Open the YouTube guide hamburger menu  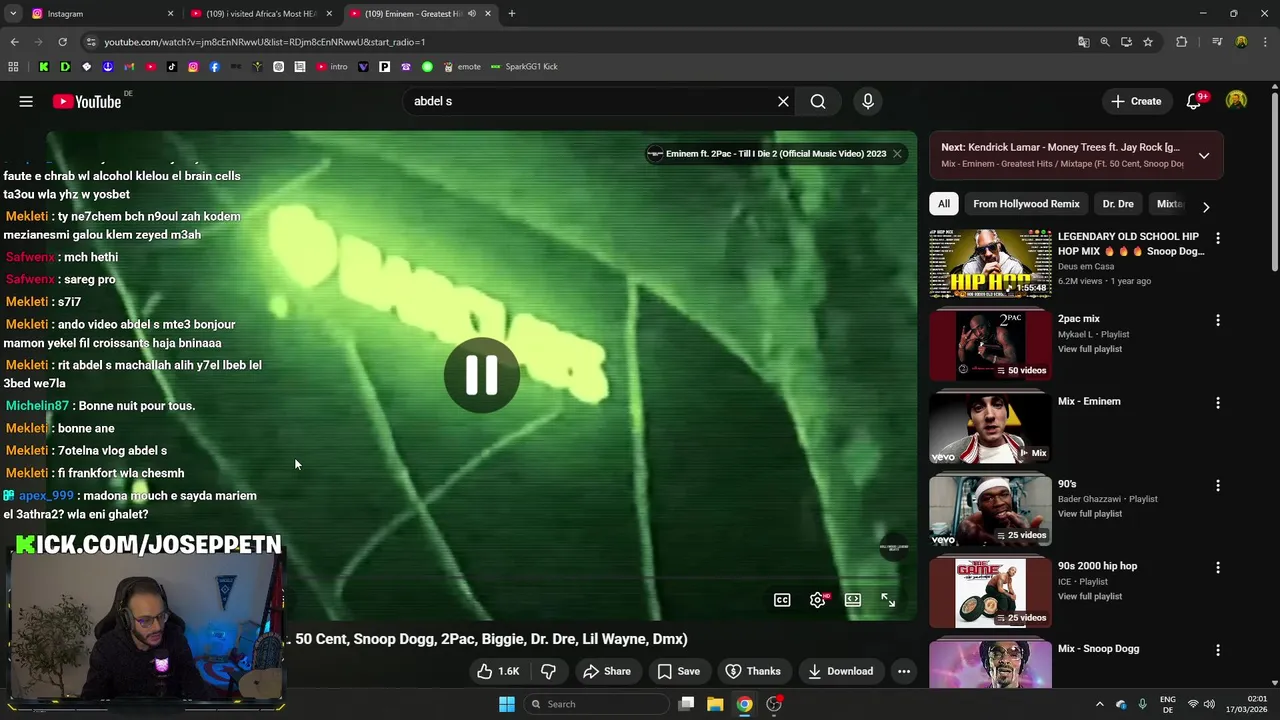pos(26,101)
